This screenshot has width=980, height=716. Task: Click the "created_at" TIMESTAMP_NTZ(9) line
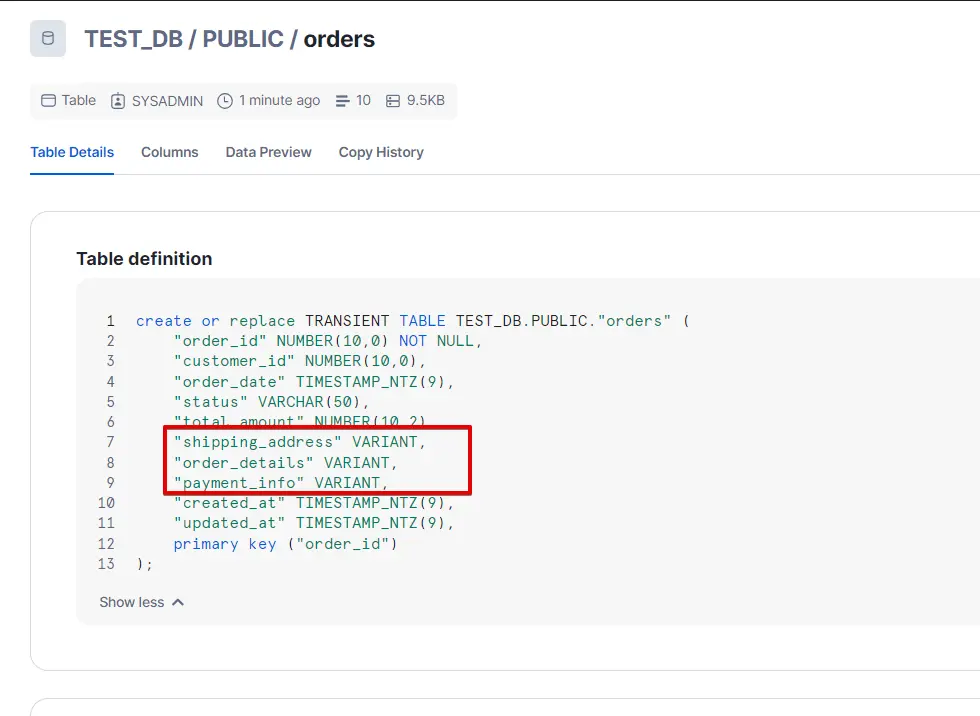(314, 503)
